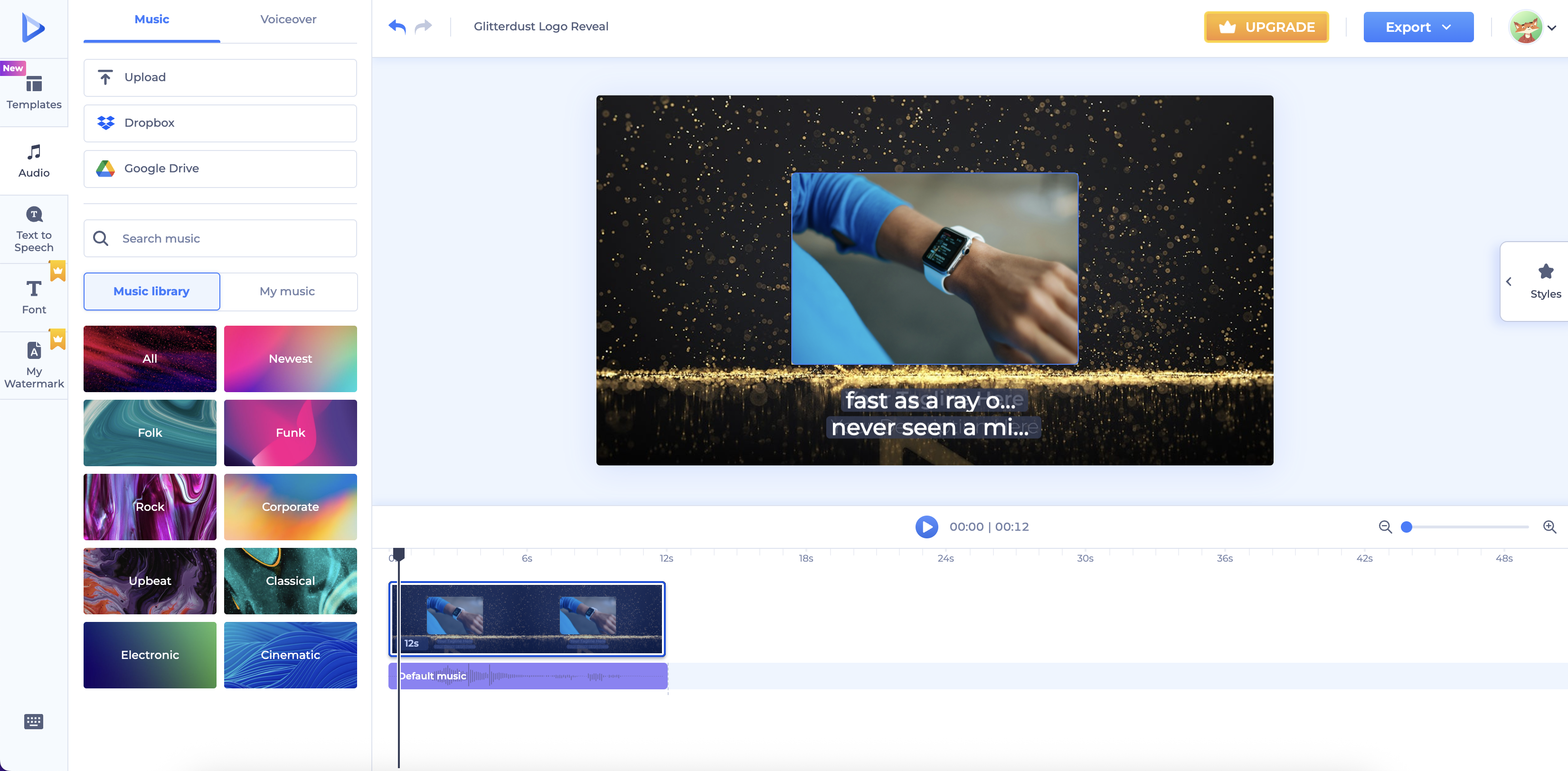The width and height of the screenshot is (1568, 771).
Task: Click the Upgrade button
Action: pos(1266,27)
